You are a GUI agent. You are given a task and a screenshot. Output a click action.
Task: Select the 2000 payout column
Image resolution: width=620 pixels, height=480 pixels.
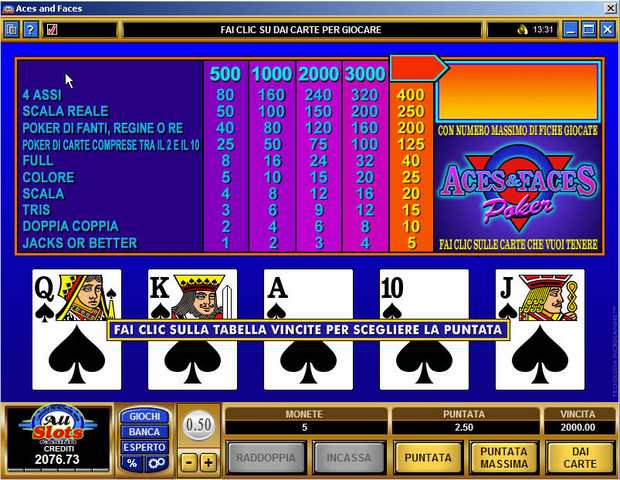[319, 157]
